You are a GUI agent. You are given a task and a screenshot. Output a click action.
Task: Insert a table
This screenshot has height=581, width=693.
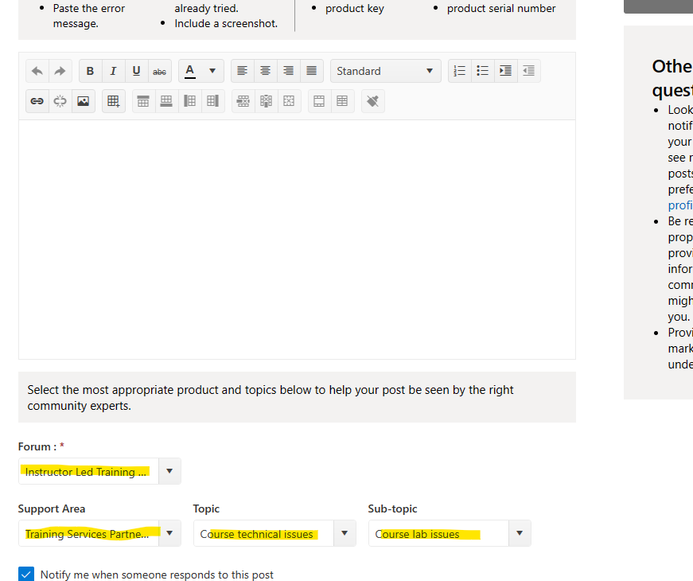click(114, 101)
